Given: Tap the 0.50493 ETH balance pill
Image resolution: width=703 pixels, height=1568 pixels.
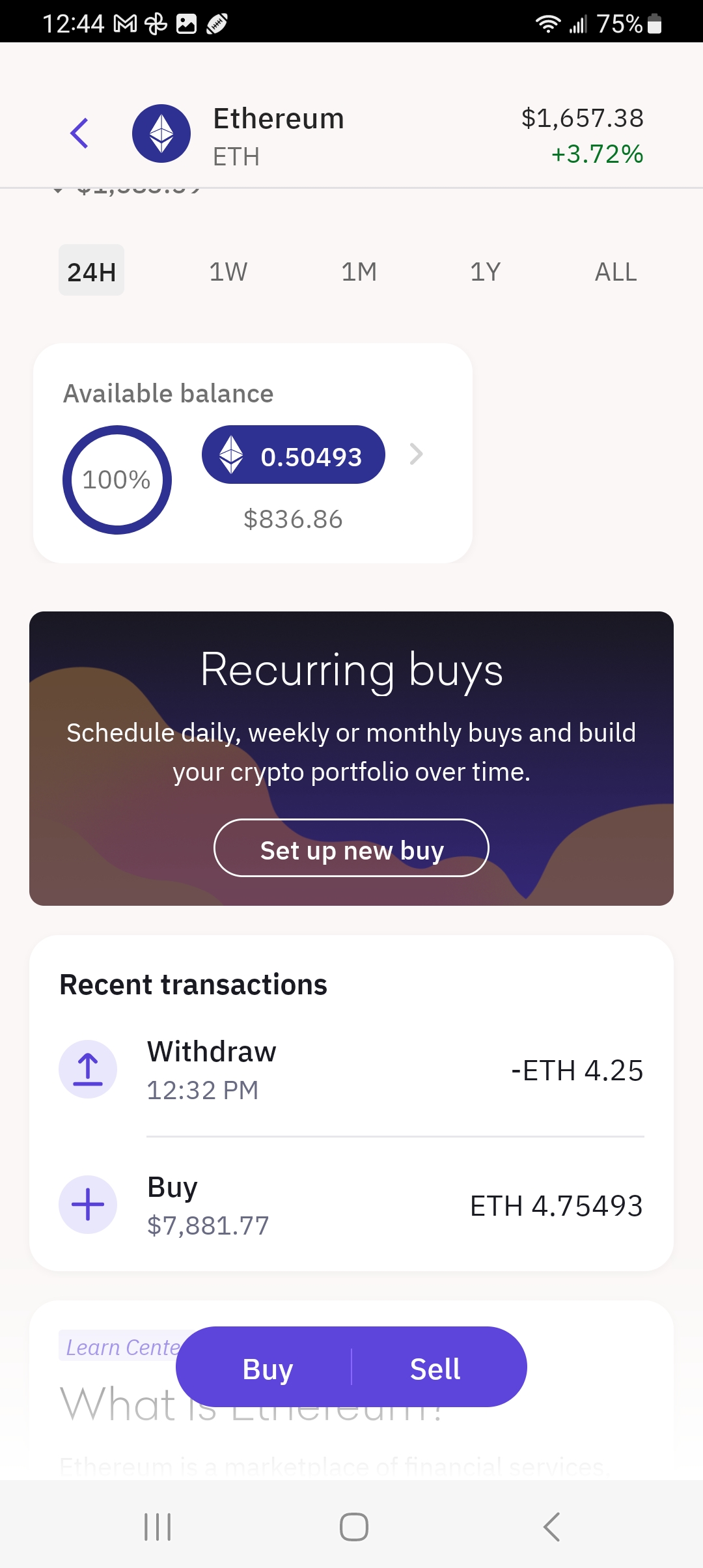Looking at the screenshot, I should point(294,455).
